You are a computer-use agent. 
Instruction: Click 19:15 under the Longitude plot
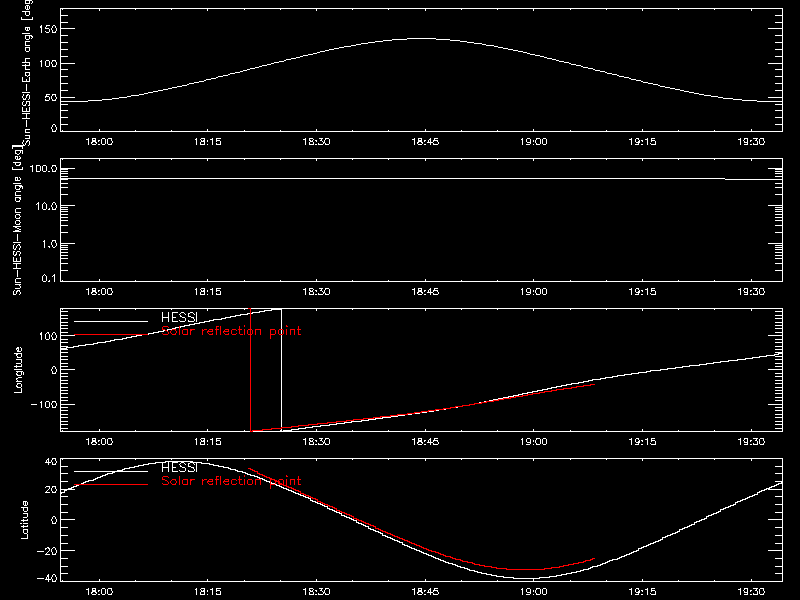pos(642,441)
